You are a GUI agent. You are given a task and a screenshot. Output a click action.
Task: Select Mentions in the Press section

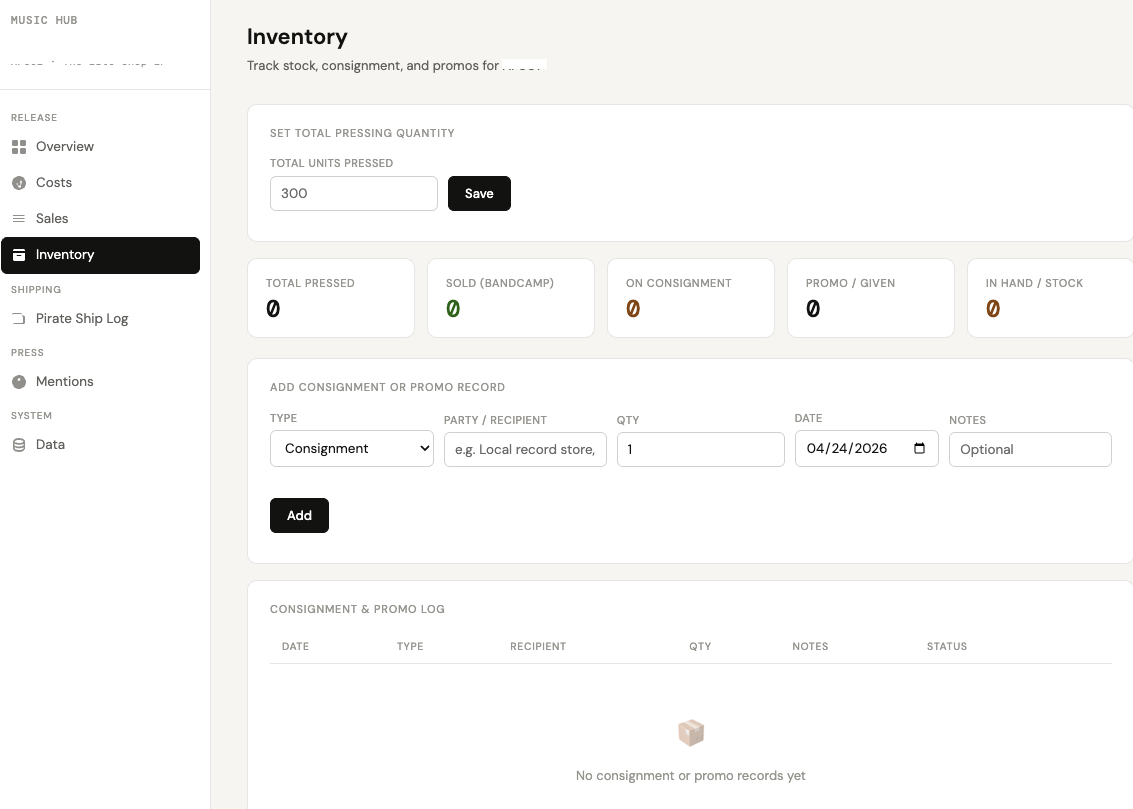click(x=64, y=381)
